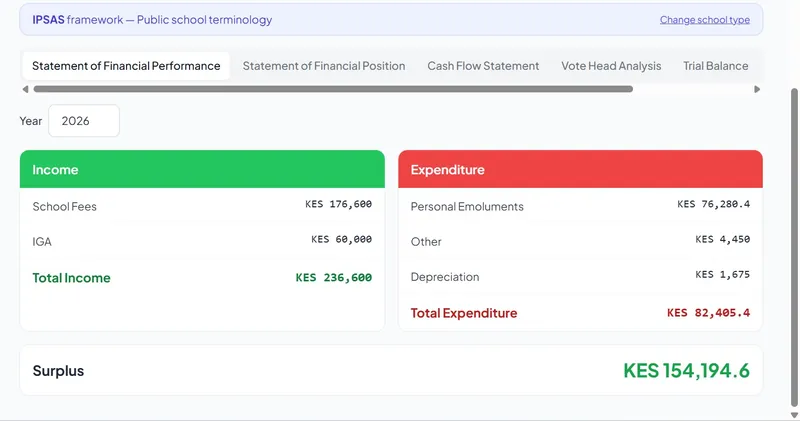Switch to the Trial Balance tab
Viewport: 800px width, 421px height.
[716, 66]
